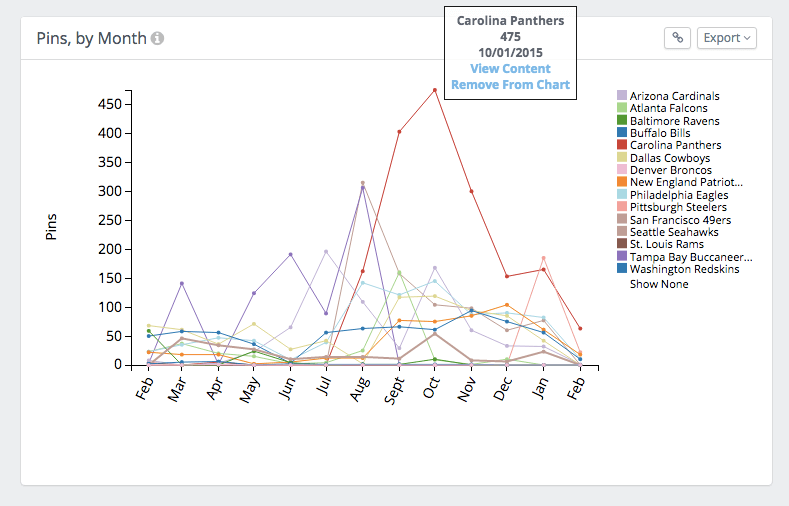This screenshot has height=506, width=789.
Task: Toggle Baltimore Ravens legend entry
Action: [x=668, y=121]
